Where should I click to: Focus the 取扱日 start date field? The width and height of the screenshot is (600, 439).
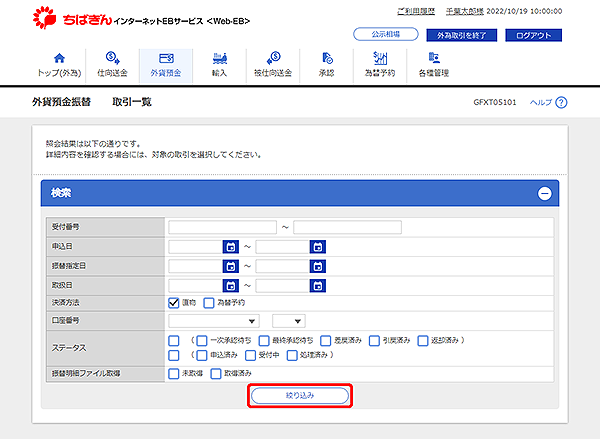[x=196, y=286]
